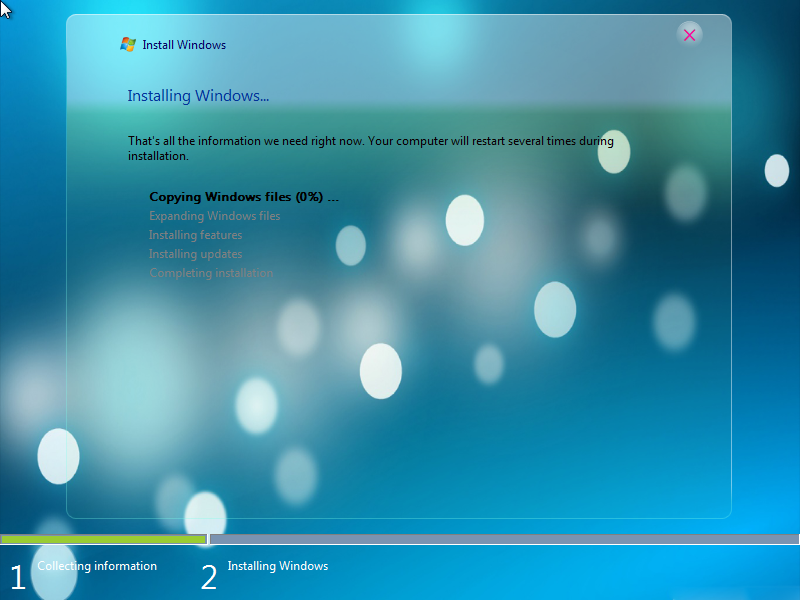
Task: Click the green Collecting information progress bar
Action: (104, 539)
